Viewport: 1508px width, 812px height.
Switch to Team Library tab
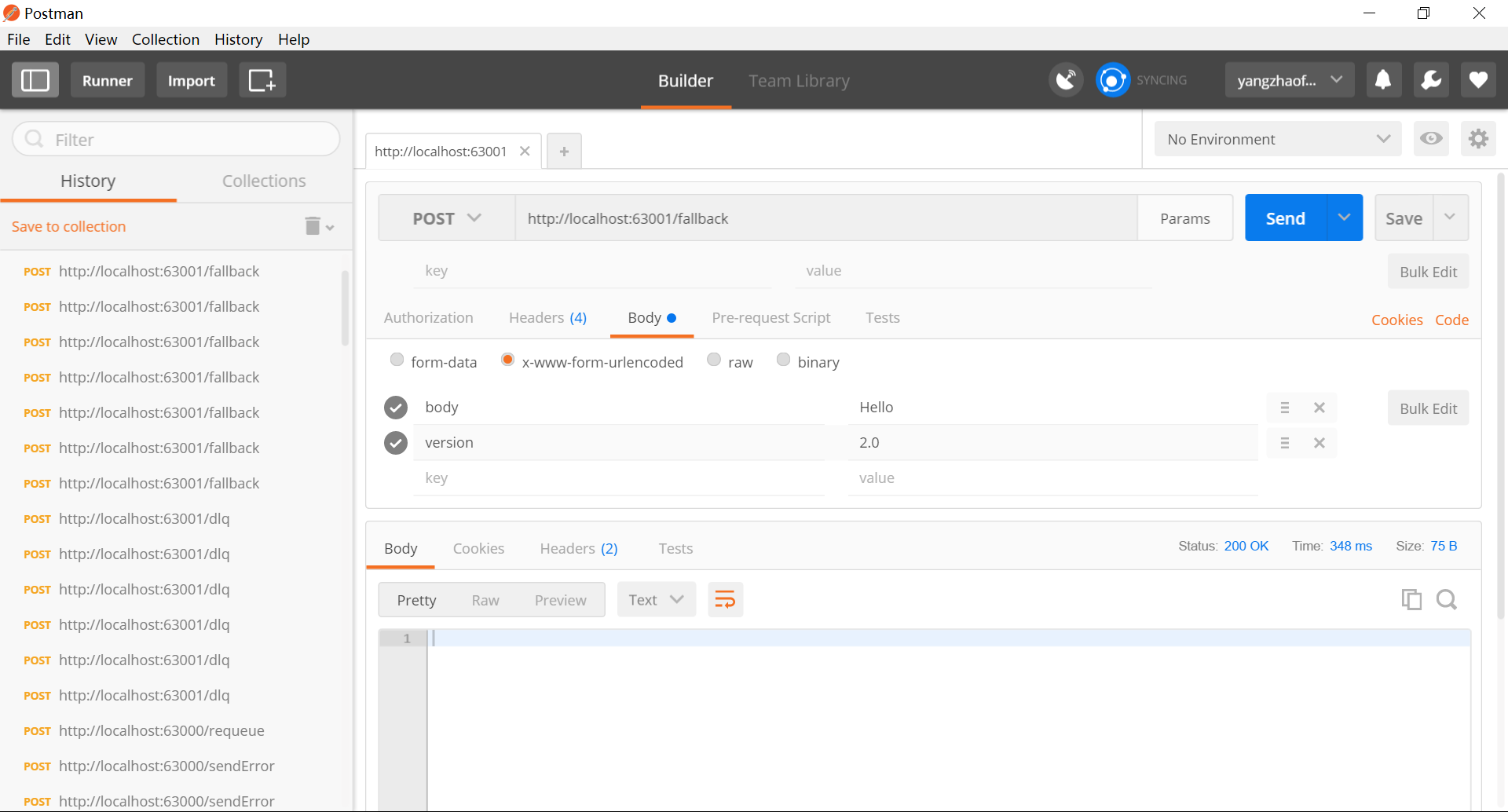[x=799, y=81]
